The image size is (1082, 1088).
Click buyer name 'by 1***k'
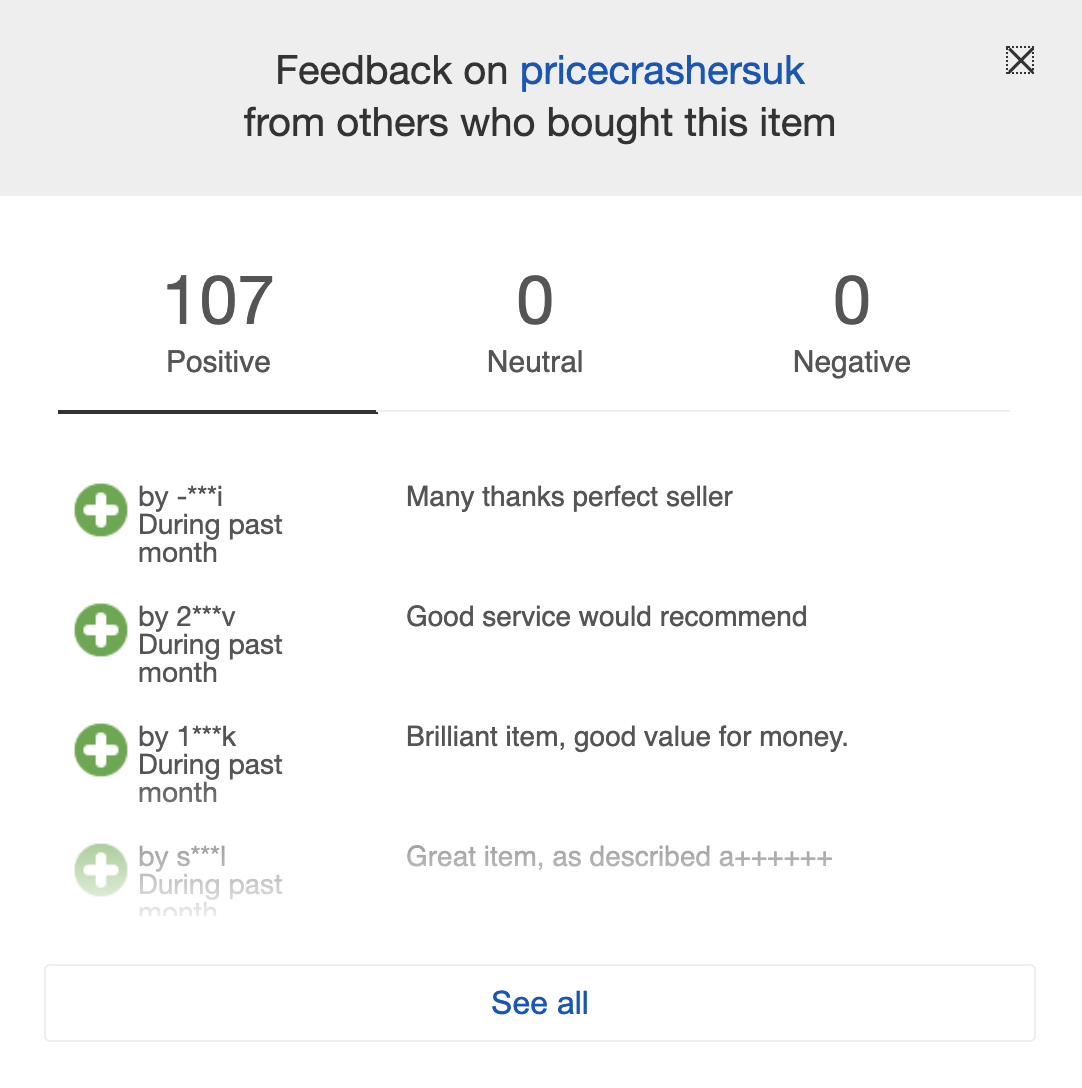point(187,737)
